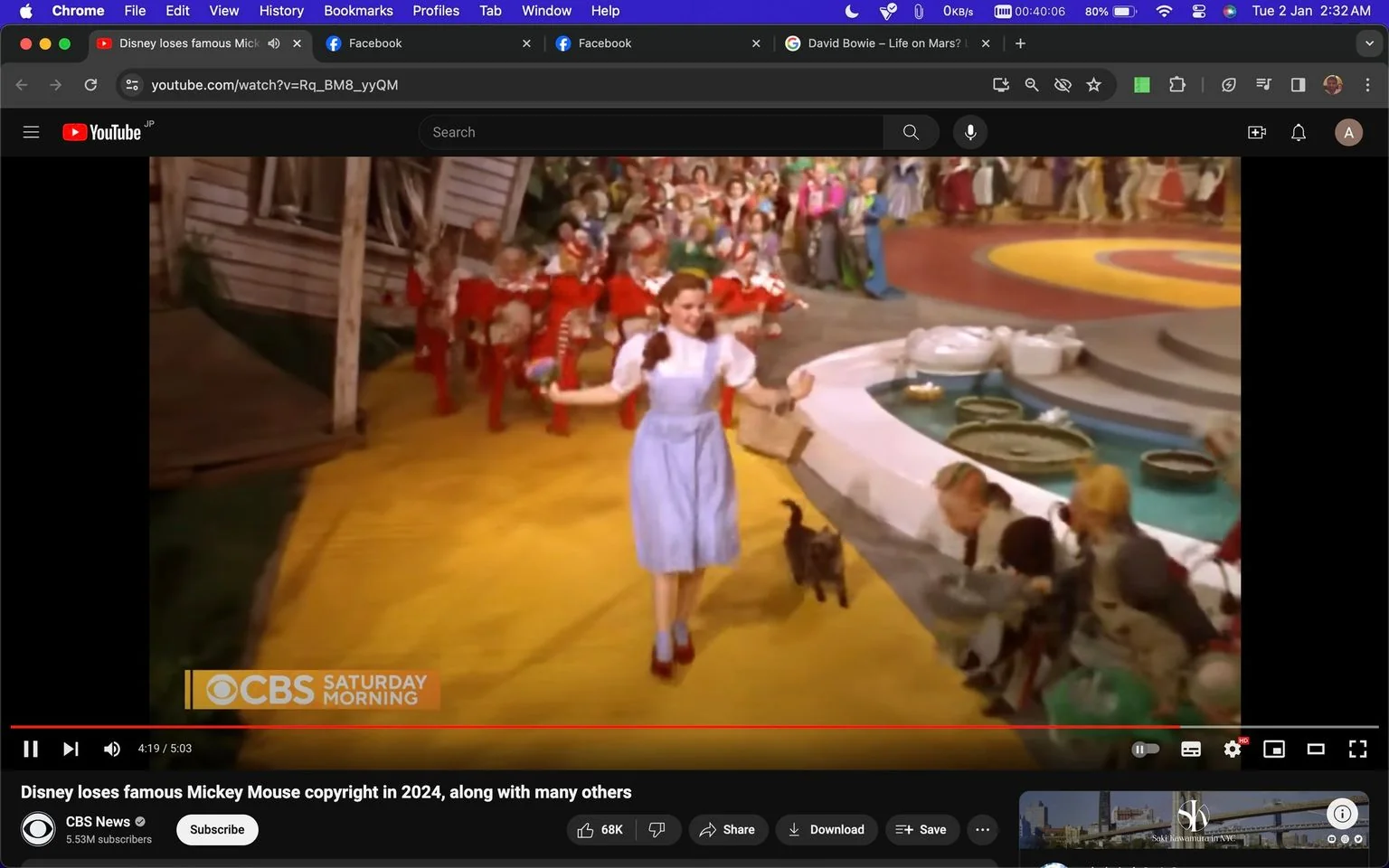Switch to theater mode
The width and height of the screenshot is (1389, 868).
click(1316, 749)
